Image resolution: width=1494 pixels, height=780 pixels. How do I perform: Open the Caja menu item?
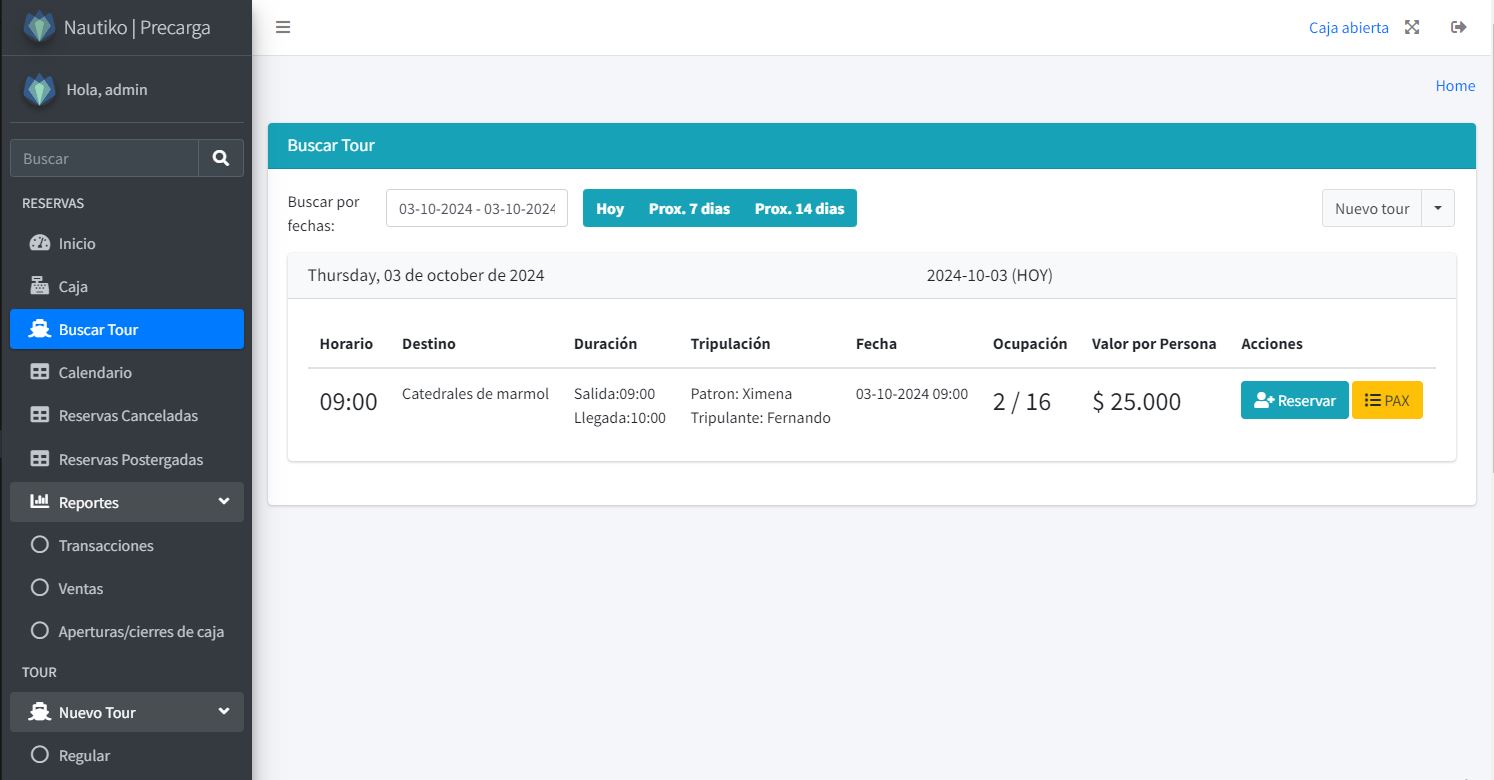73,287
